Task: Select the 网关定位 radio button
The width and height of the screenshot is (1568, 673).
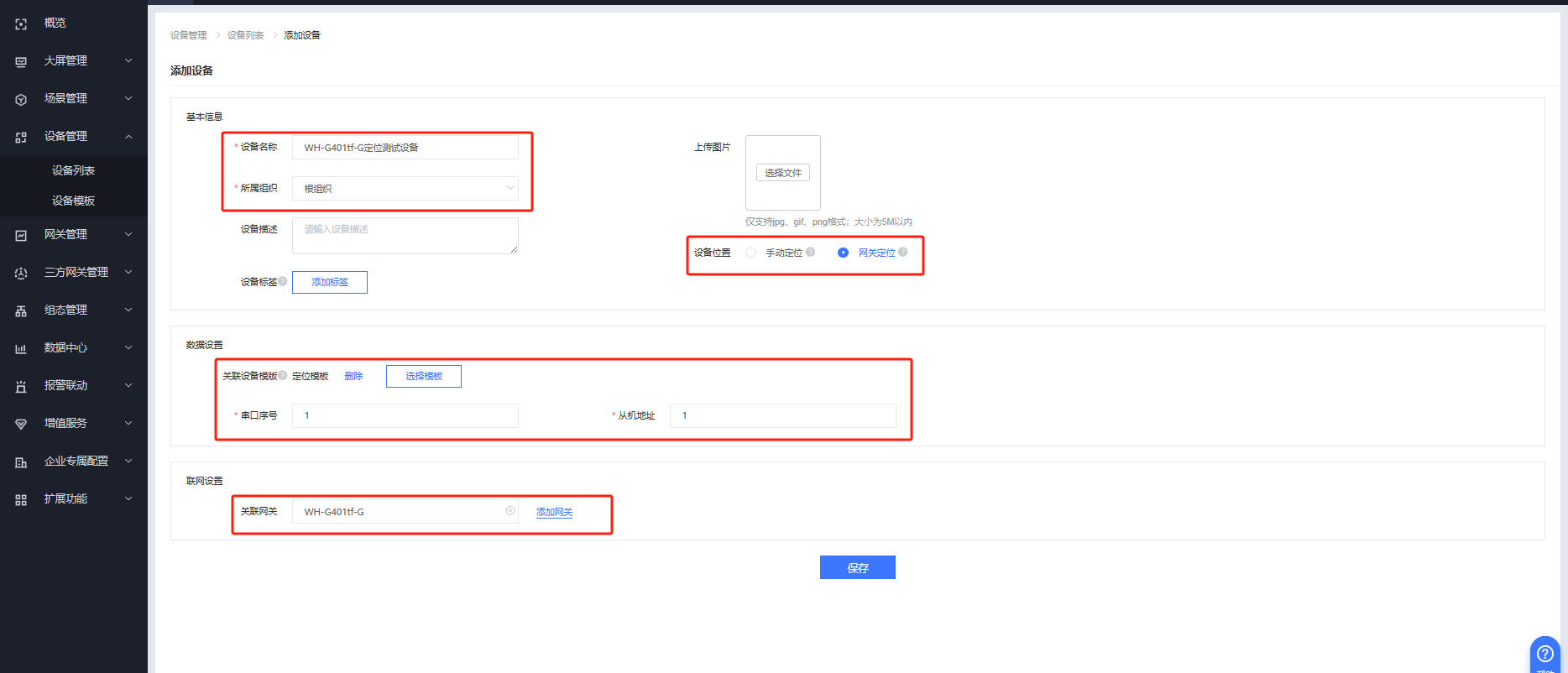Action: 843,253
